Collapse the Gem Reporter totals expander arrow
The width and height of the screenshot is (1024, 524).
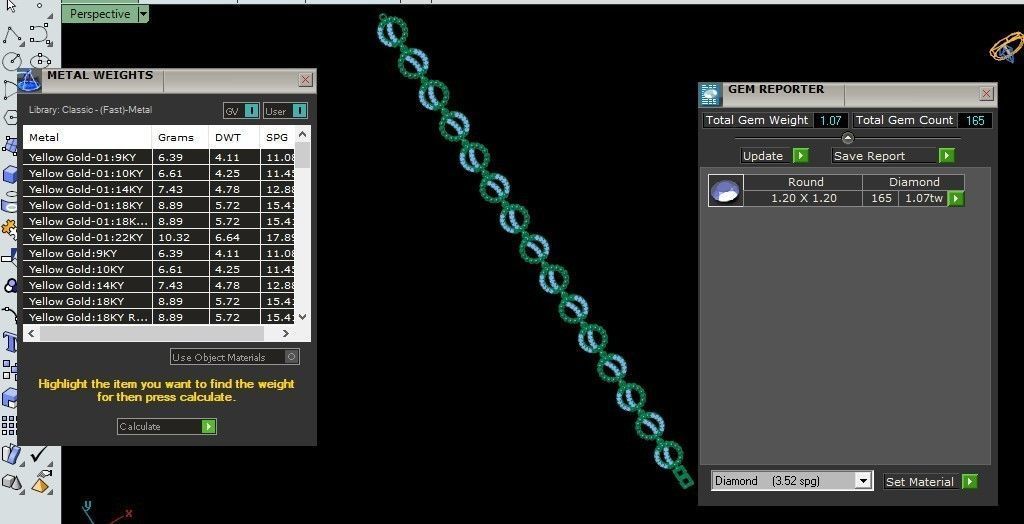(847, 138)
